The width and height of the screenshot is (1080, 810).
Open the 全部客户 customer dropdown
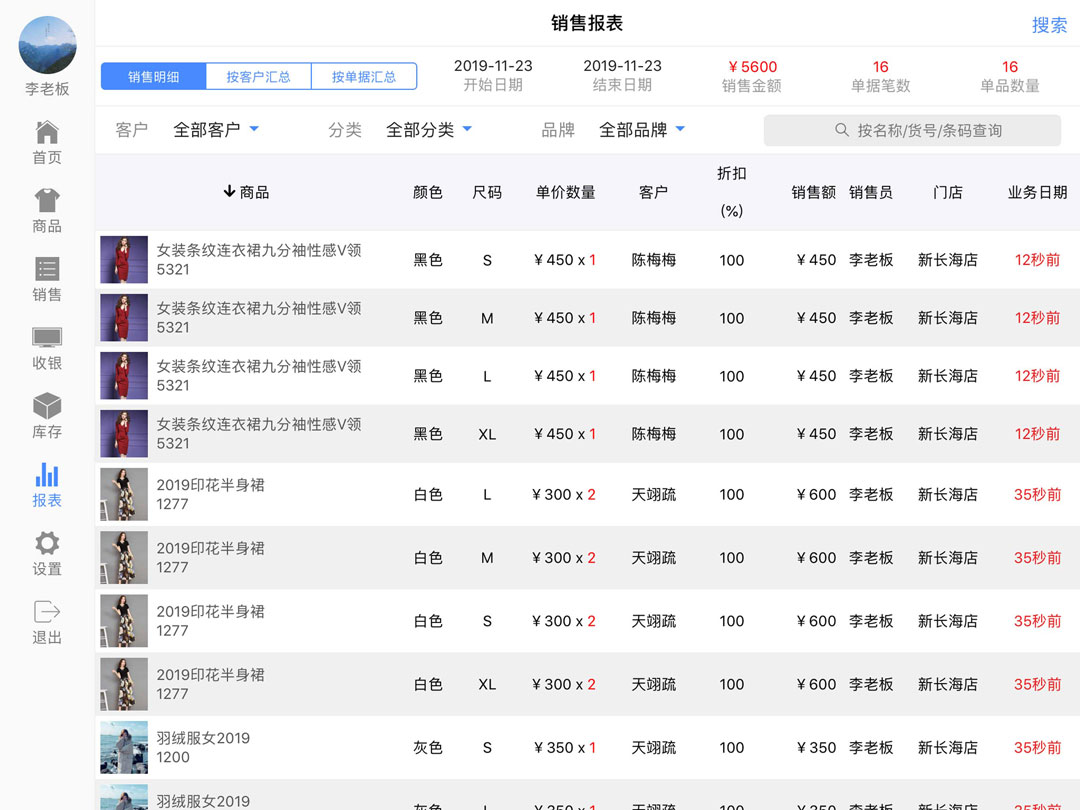[x=216, y=129]
